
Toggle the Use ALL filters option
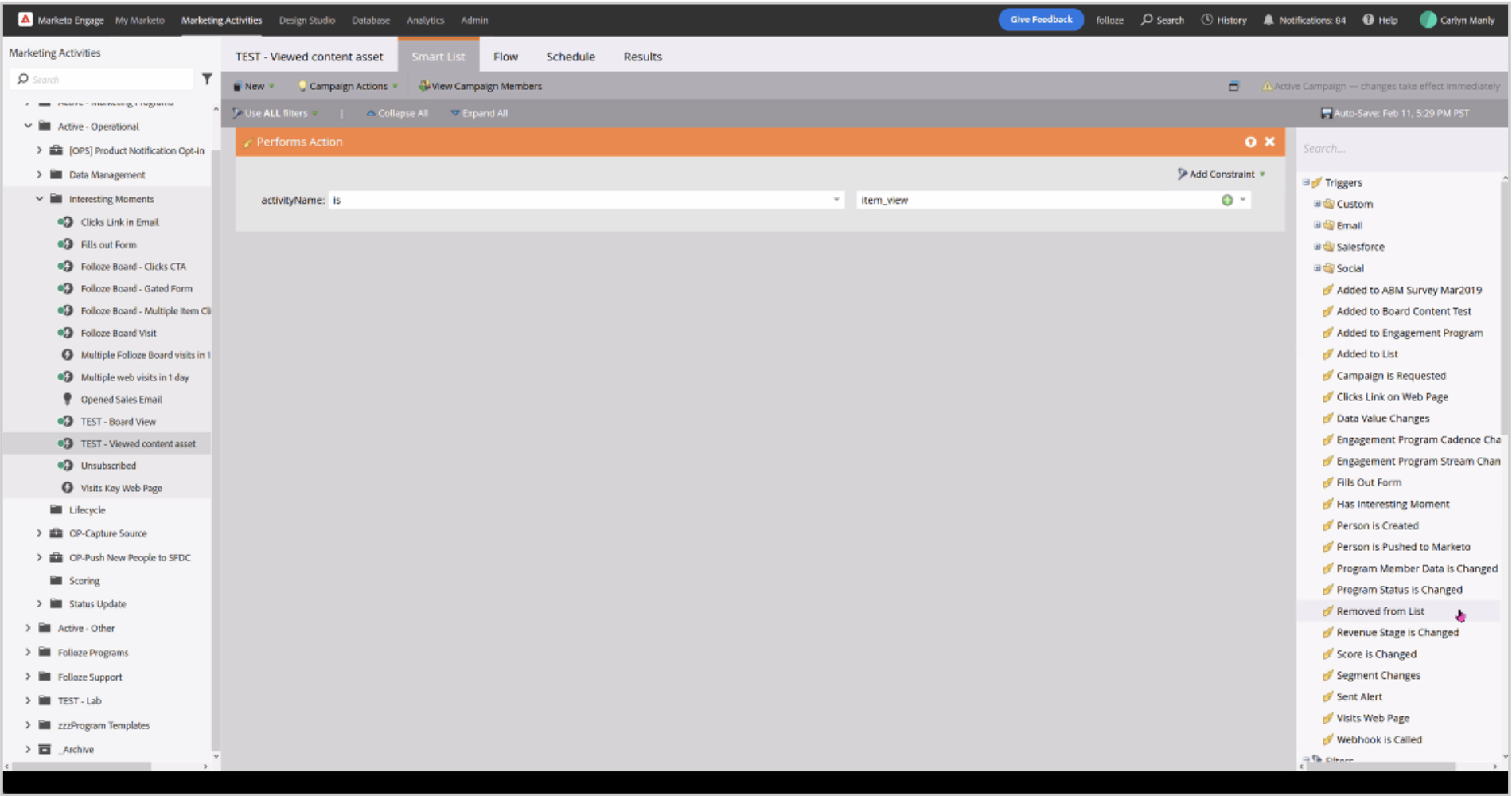point(275,113)
